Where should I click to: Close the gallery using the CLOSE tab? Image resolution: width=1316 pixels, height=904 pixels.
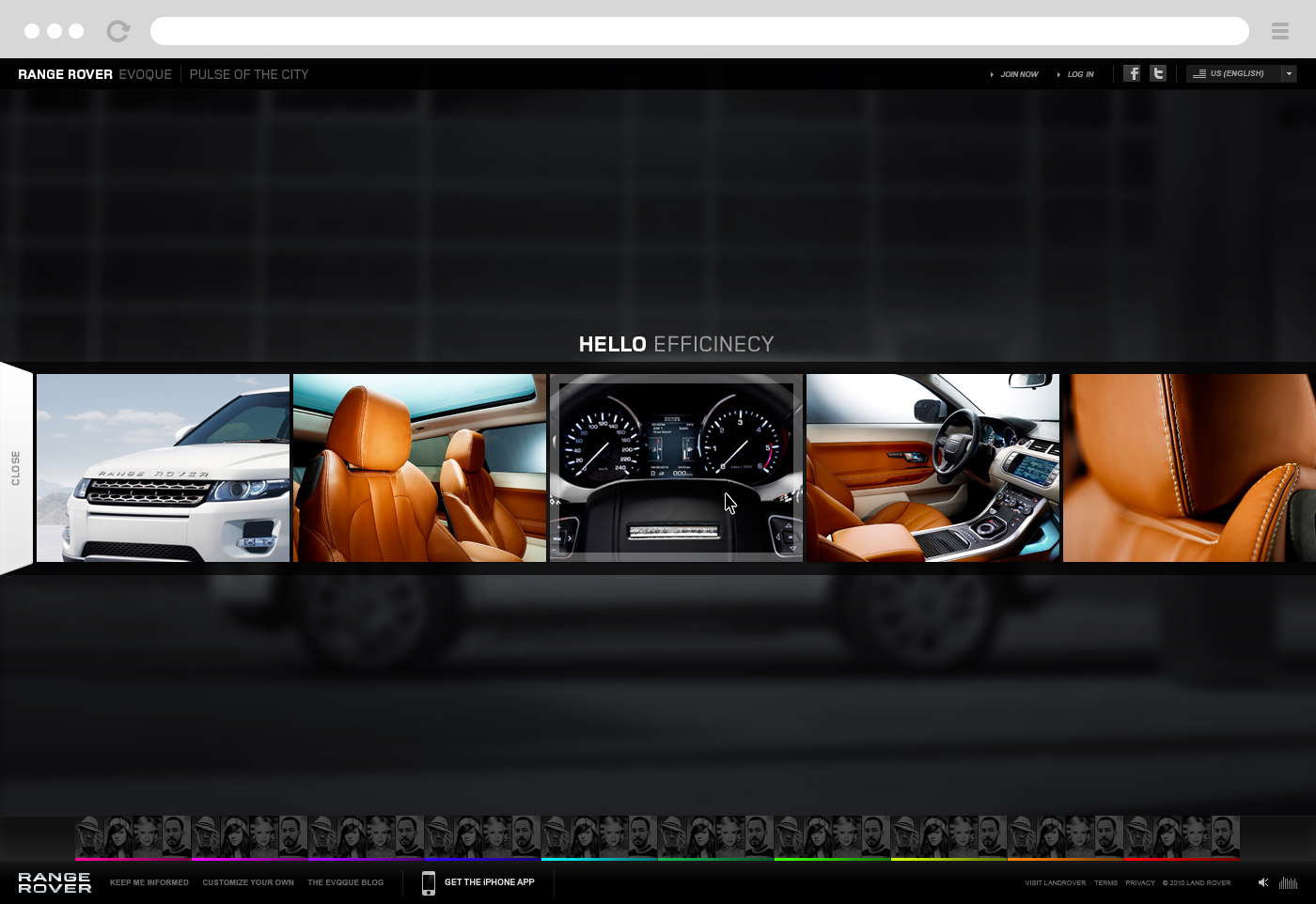[16, 468]
